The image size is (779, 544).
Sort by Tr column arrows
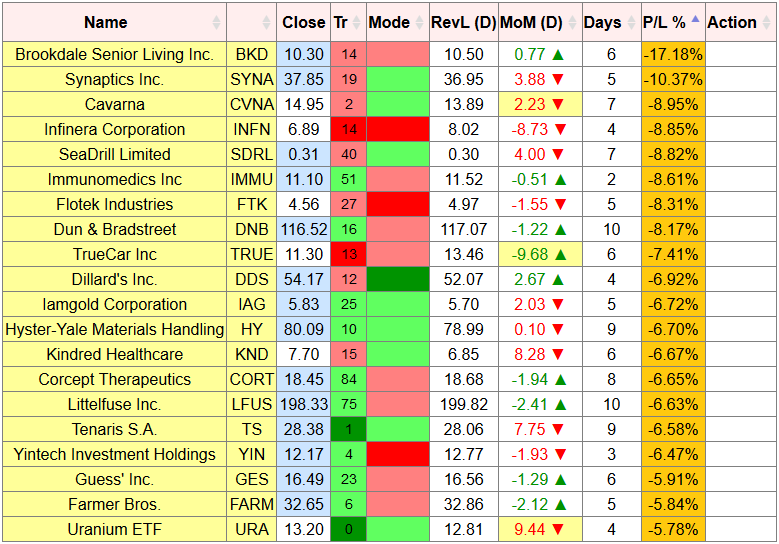356,22
